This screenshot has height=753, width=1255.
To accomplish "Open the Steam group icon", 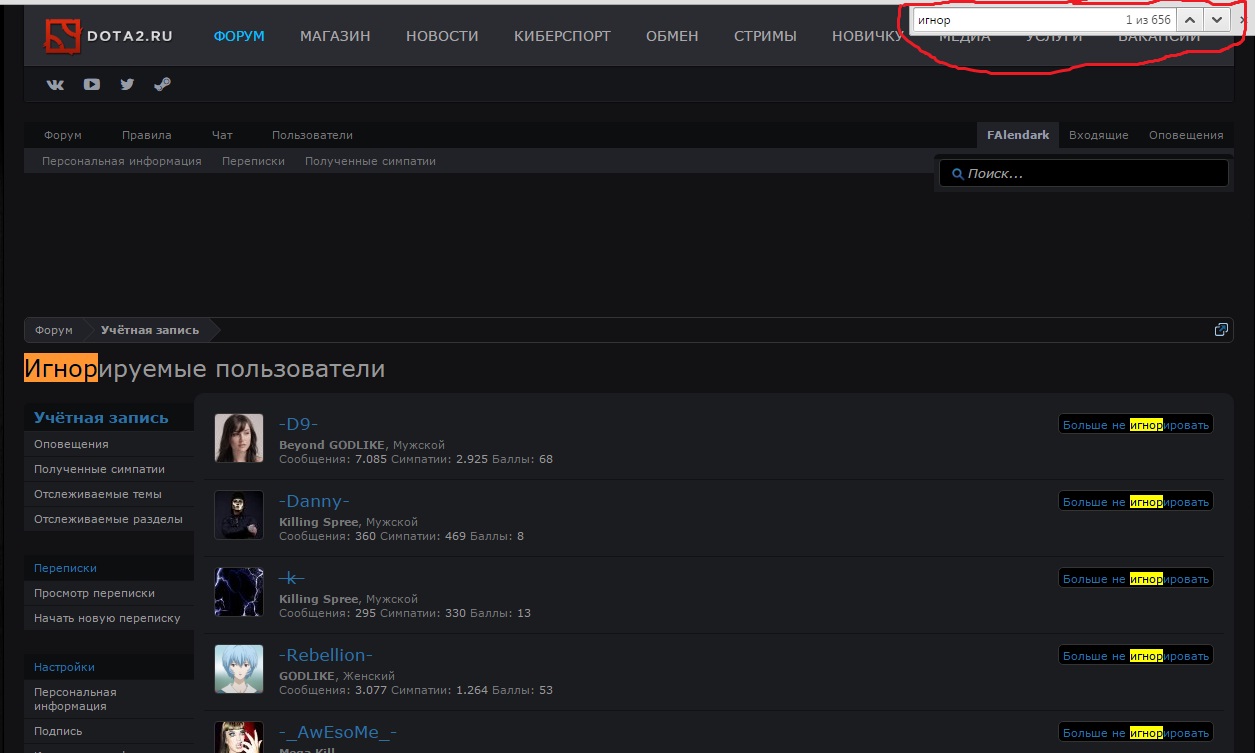I will click(162, 85).
